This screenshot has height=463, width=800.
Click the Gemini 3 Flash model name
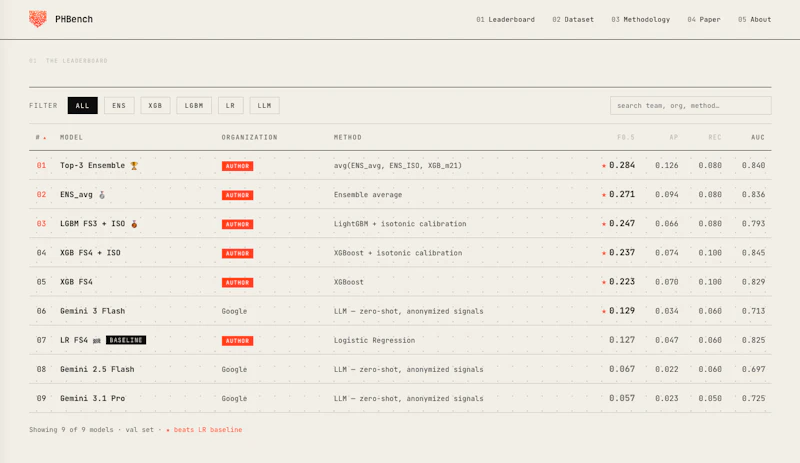[92, 311]
